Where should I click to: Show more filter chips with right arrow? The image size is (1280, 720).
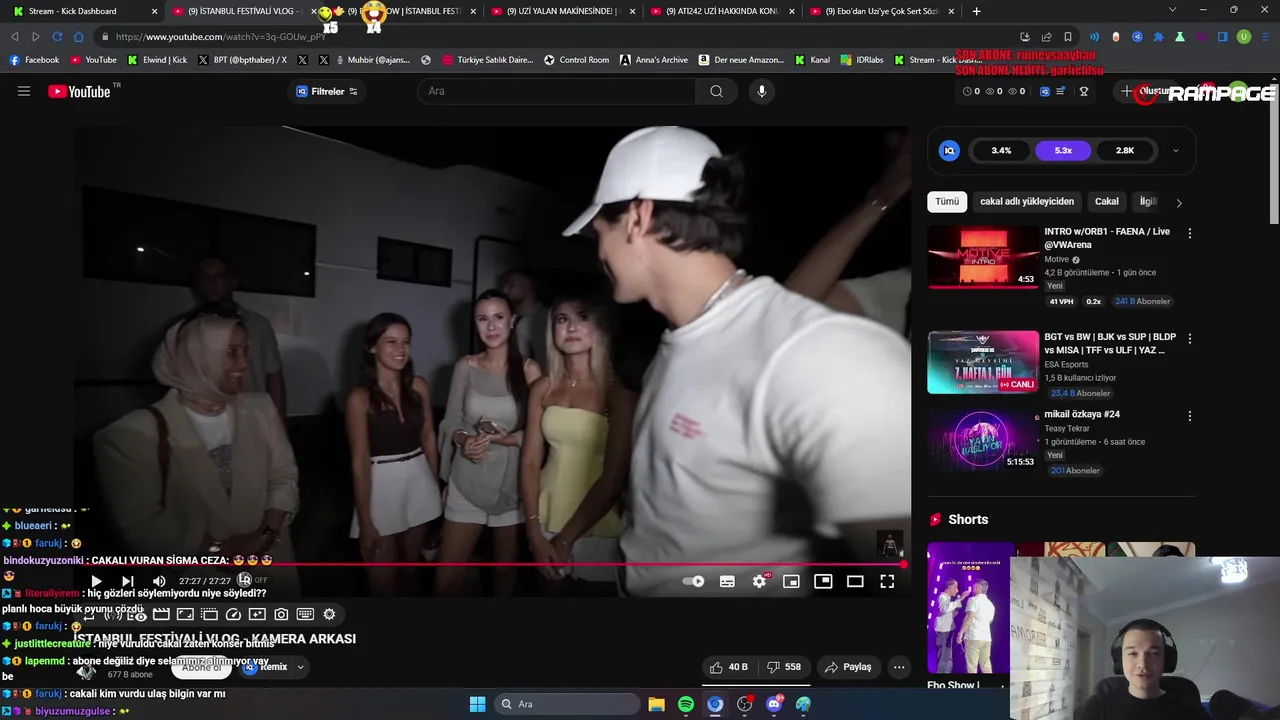[x=1179, y=202]
